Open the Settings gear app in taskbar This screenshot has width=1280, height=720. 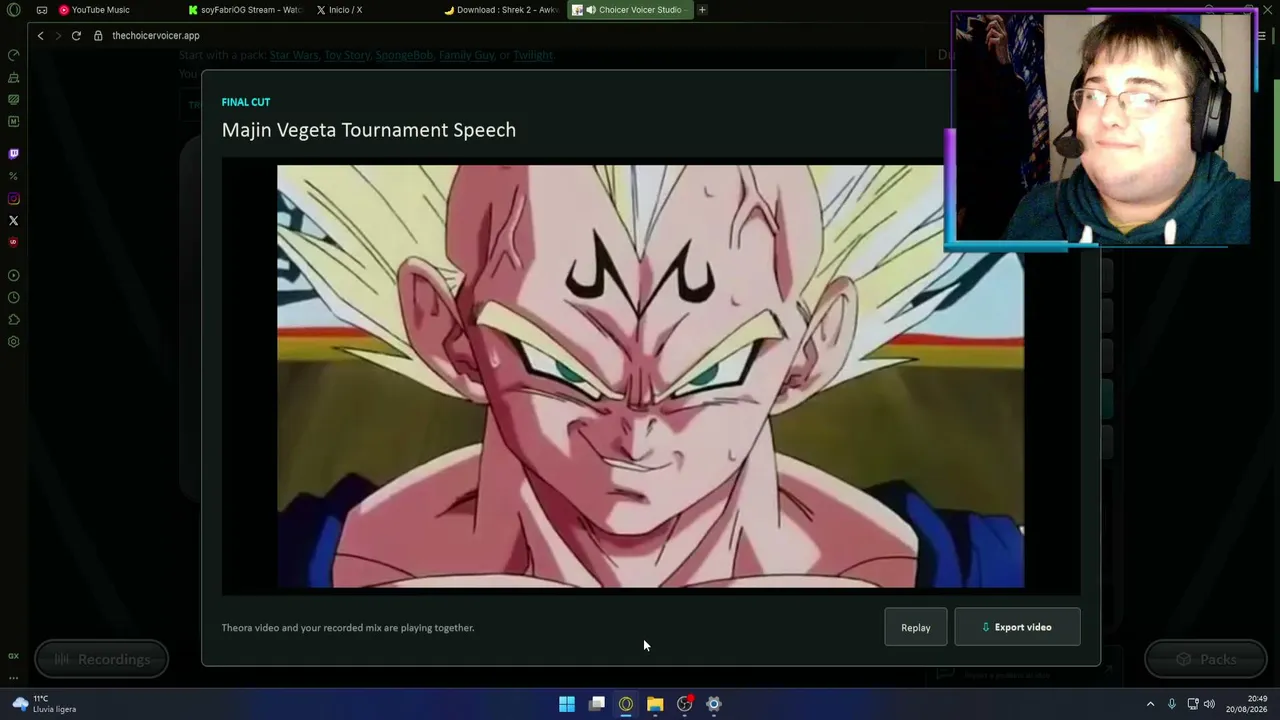point(714,704)
